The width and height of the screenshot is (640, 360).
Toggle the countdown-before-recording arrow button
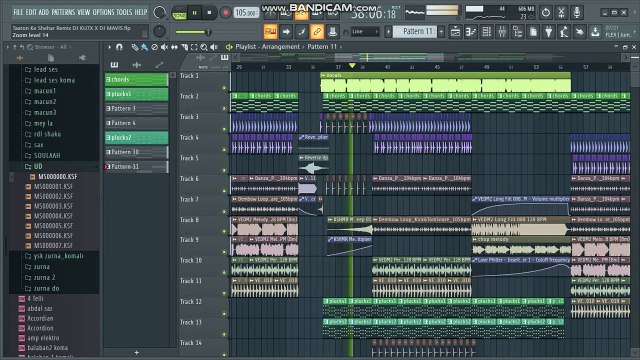[x=286, y=31]
